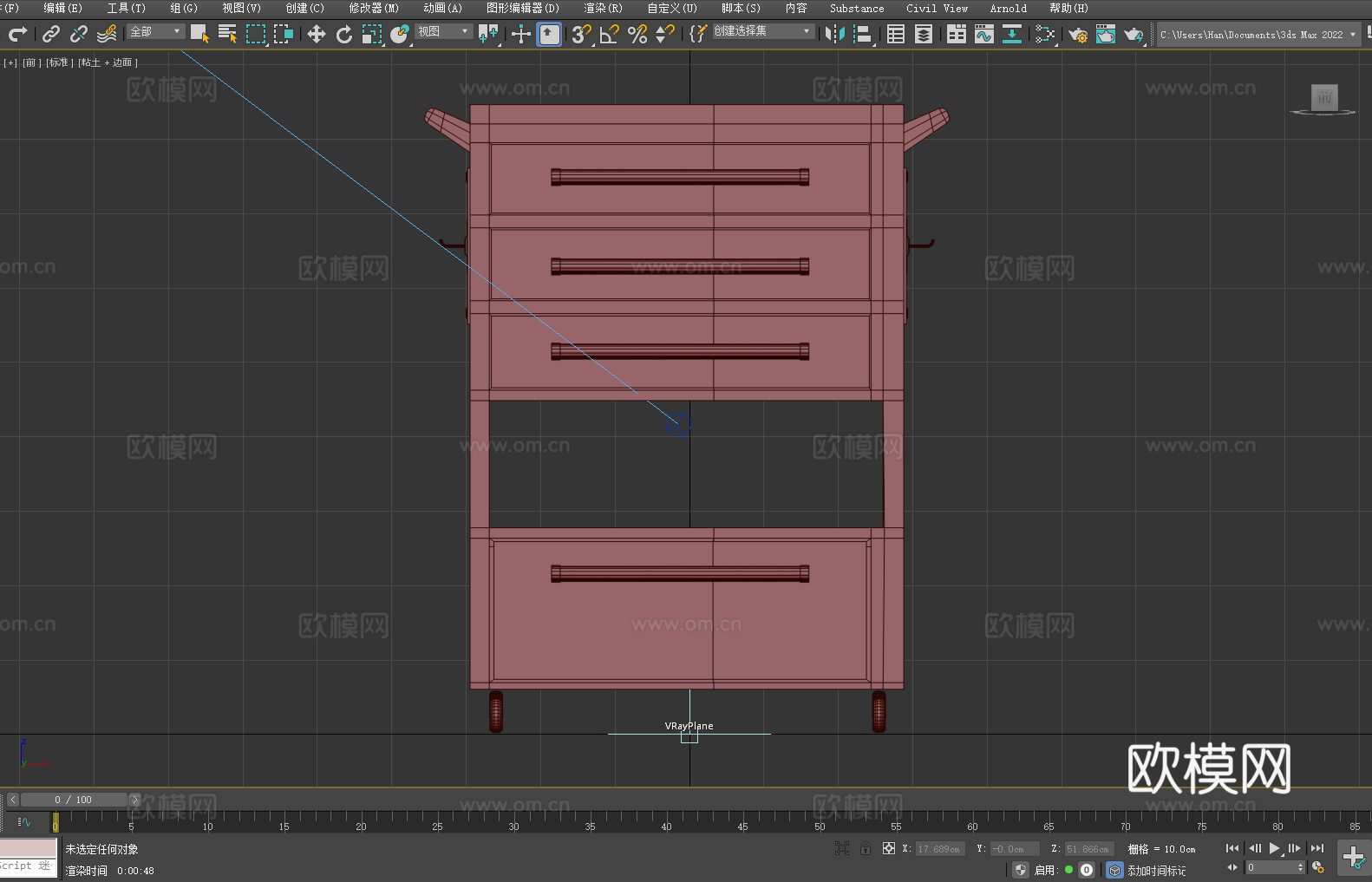
Task: Open the [前] view label menu
Action: coord(31,62)
